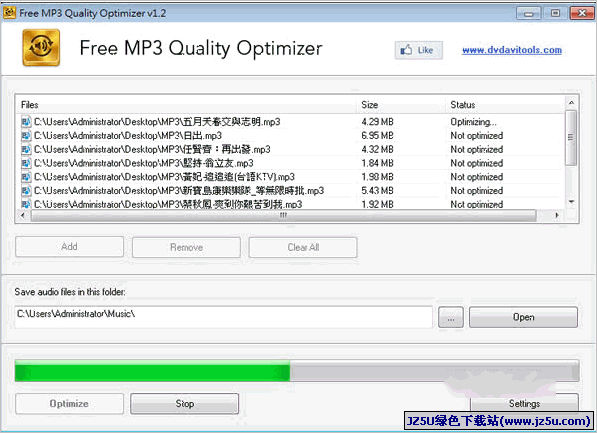Screen dimensions: 597x433
Task: Click the 4.32 MB size cell
Action: coord(377,149)
